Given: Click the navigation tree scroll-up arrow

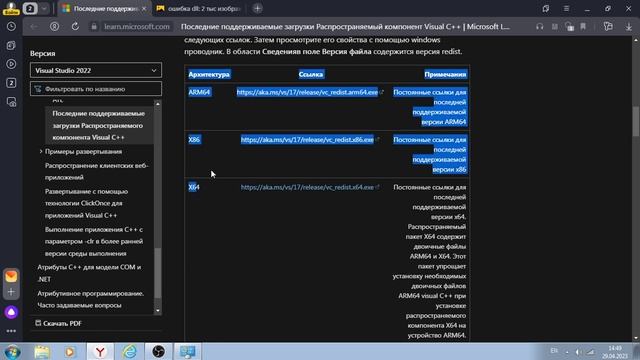Looking at the screenshot, I should [158, 104].
